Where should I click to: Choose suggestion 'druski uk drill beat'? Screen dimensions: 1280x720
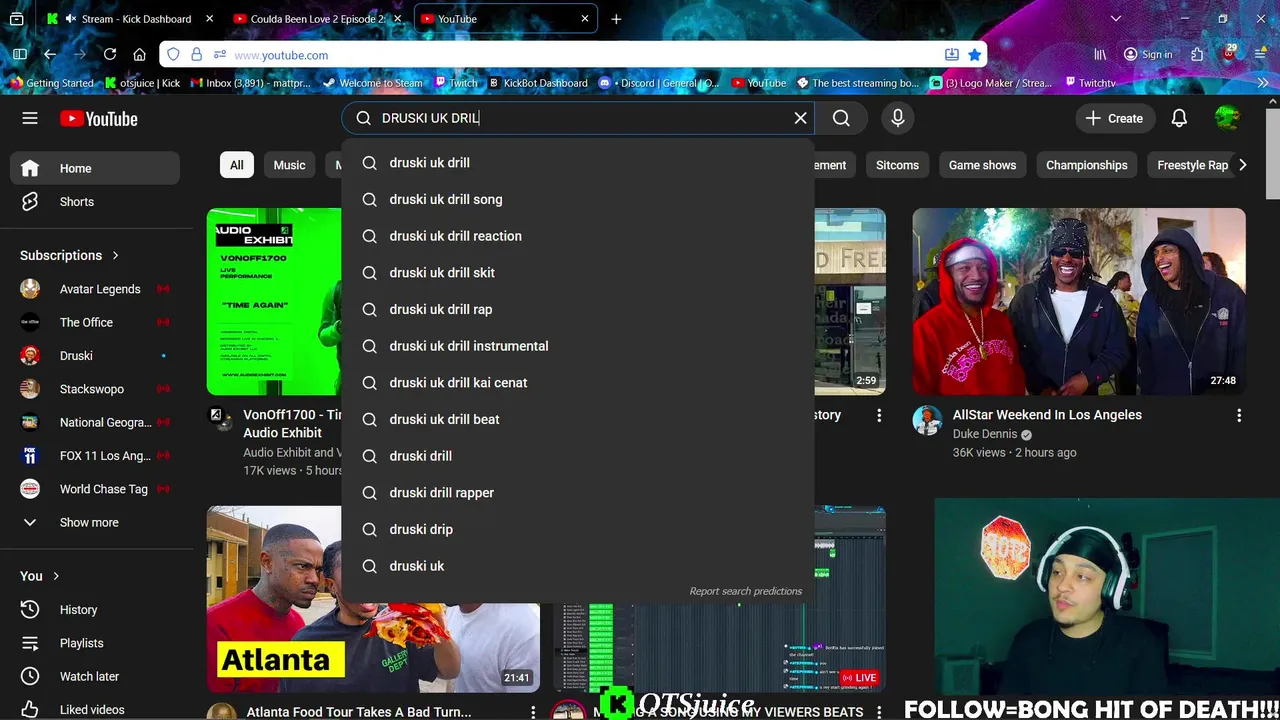pyautogui.click(x=578, y=419)
